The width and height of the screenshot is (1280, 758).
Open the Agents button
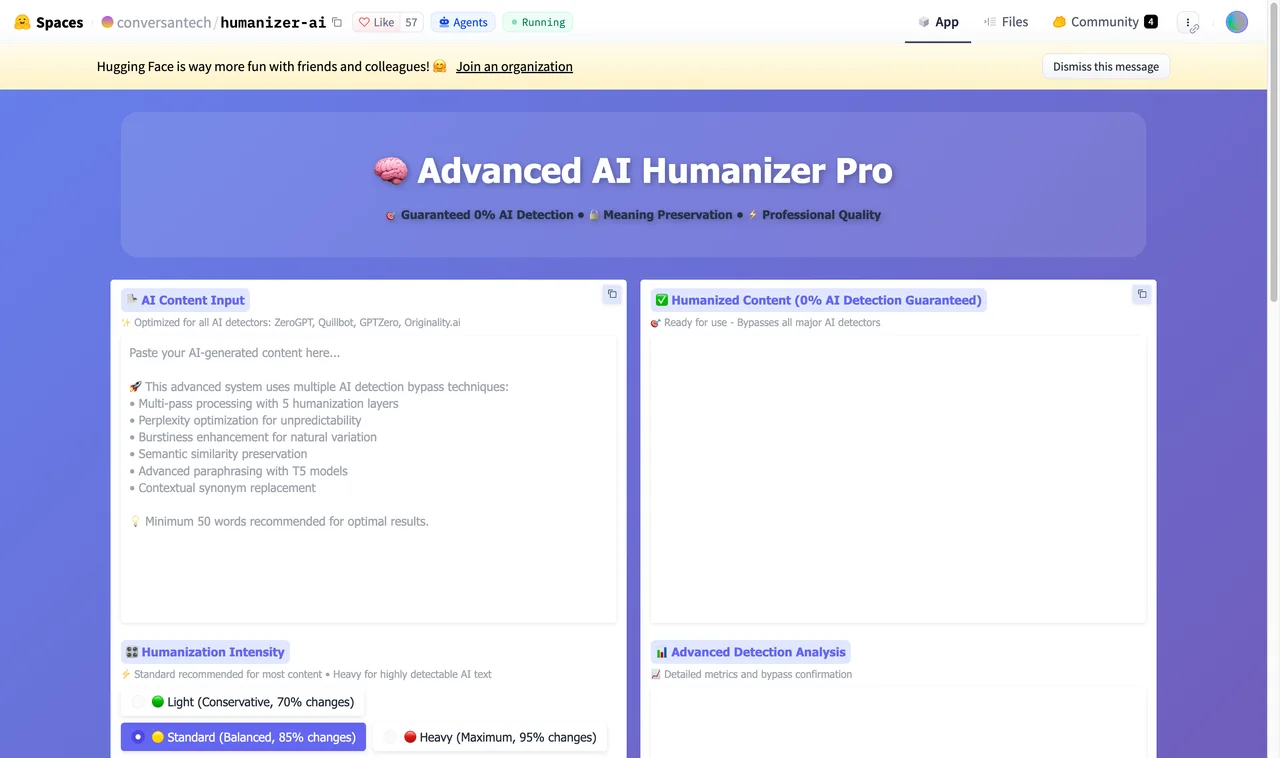tap(463, 22)
